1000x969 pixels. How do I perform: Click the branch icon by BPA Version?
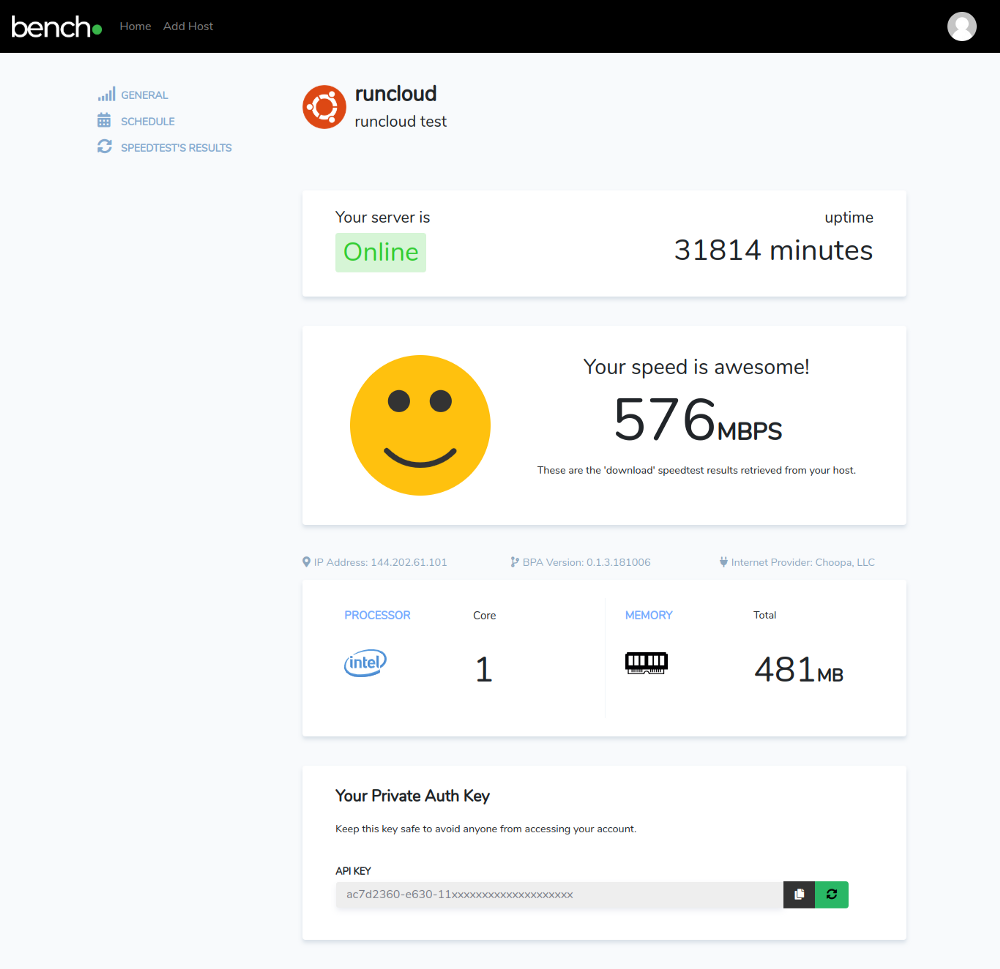[x=514, y=562]
